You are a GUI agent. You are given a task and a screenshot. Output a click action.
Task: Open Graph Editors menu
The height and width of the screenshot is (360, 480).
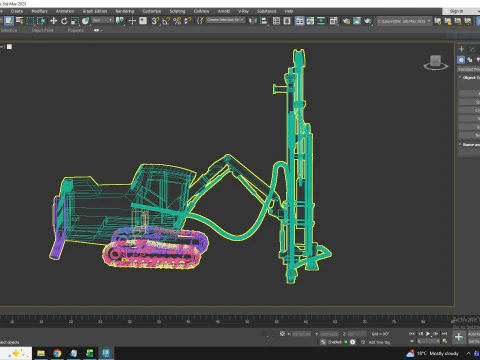pyautogui.click(x=95, y=11)
